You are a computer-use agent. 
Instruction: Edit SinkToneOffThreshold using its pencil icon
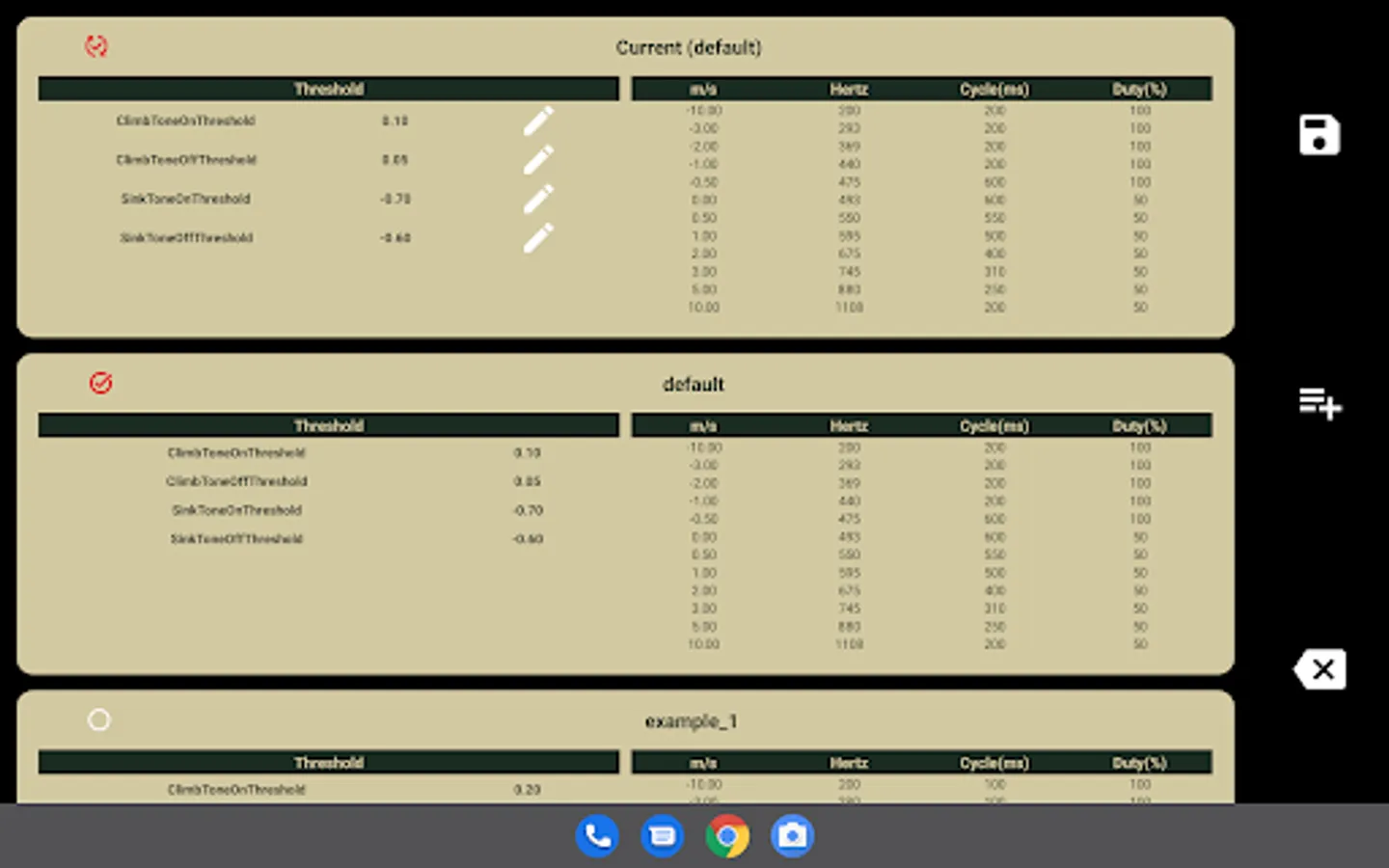point(538,237)
